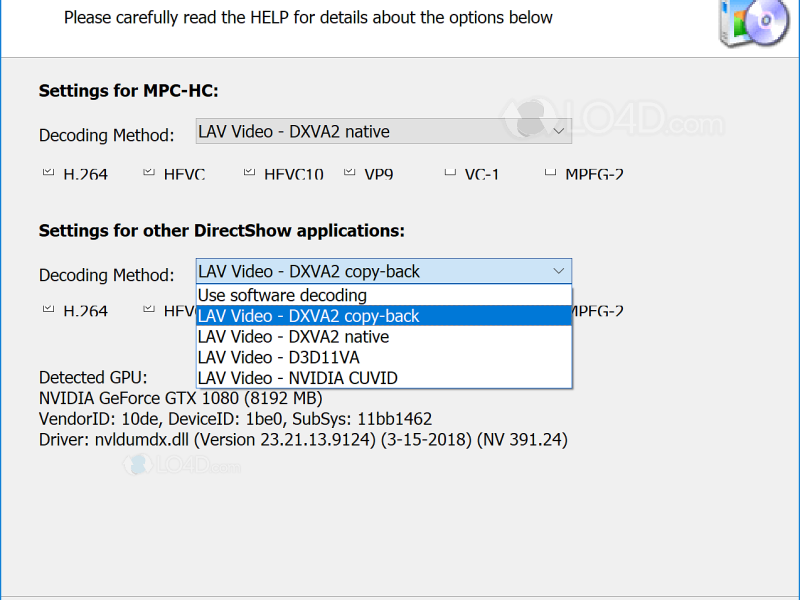Click the 'VendorID: 10de' info line
Viewport: 800px width, 600px height.
[235, 419]
